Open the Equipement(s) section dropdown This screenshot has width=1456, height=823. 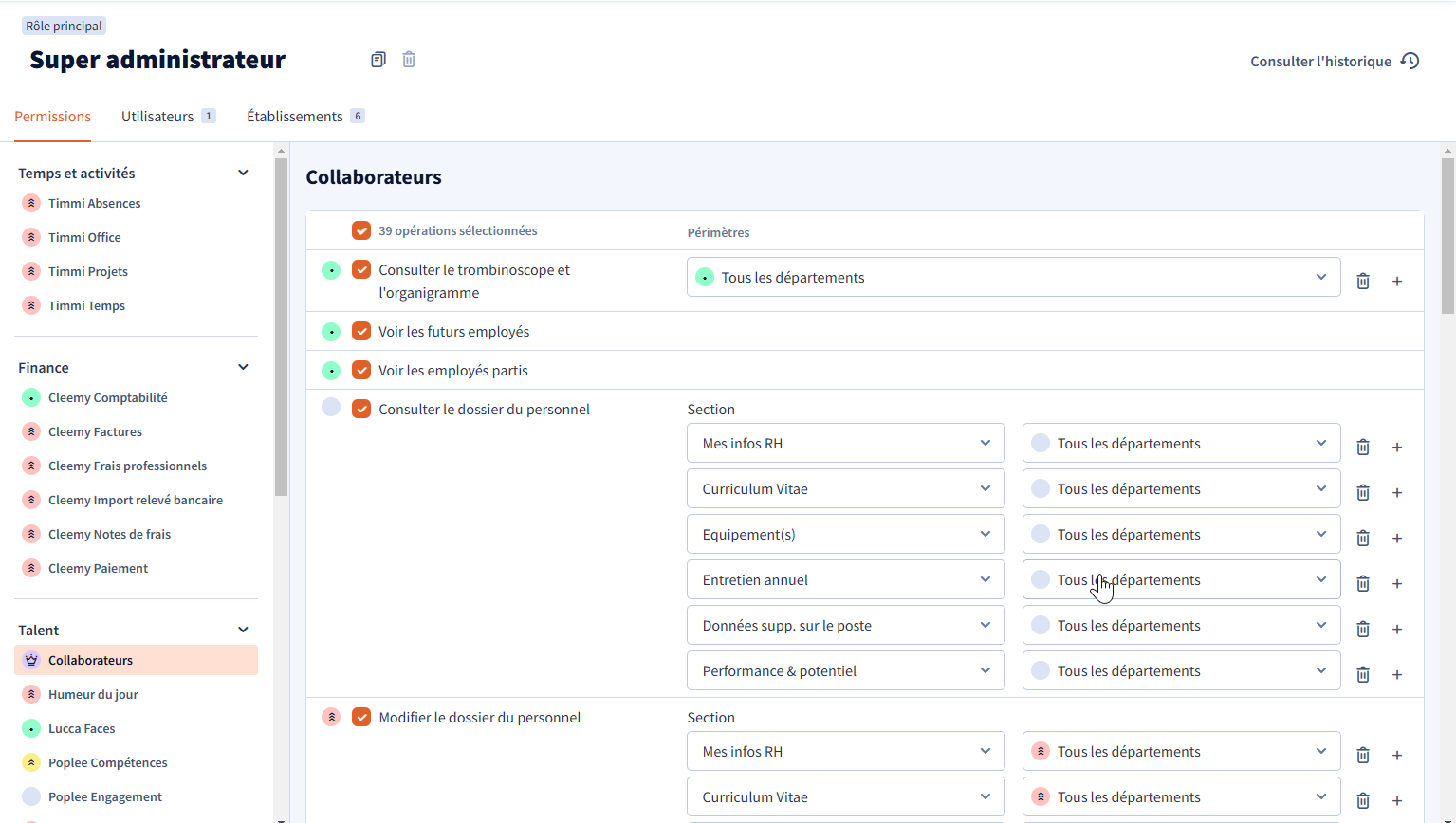click(x=845, y=534)
